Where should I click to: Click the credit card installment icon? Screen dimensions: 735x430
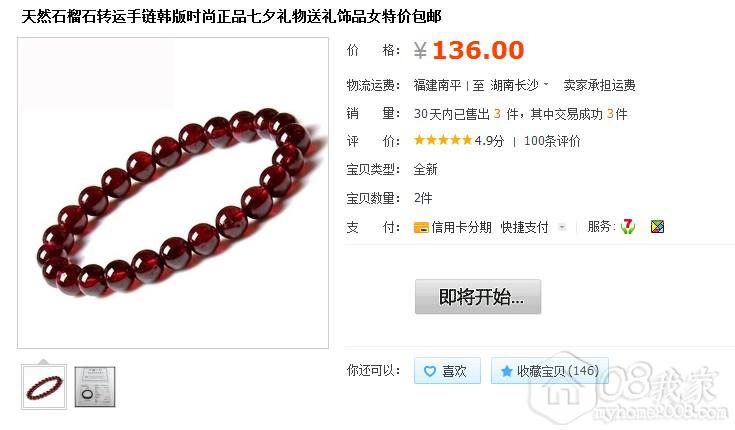[x=421, y=228]
